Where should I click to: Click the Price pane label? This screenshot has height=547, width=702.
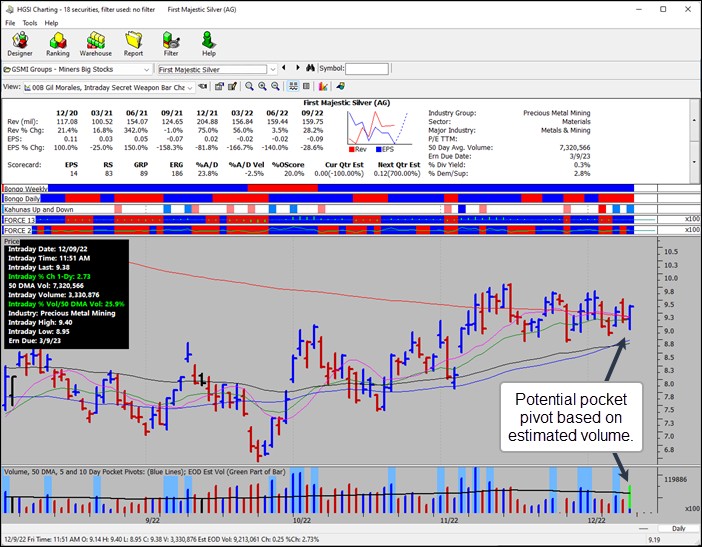pos(12,241)
